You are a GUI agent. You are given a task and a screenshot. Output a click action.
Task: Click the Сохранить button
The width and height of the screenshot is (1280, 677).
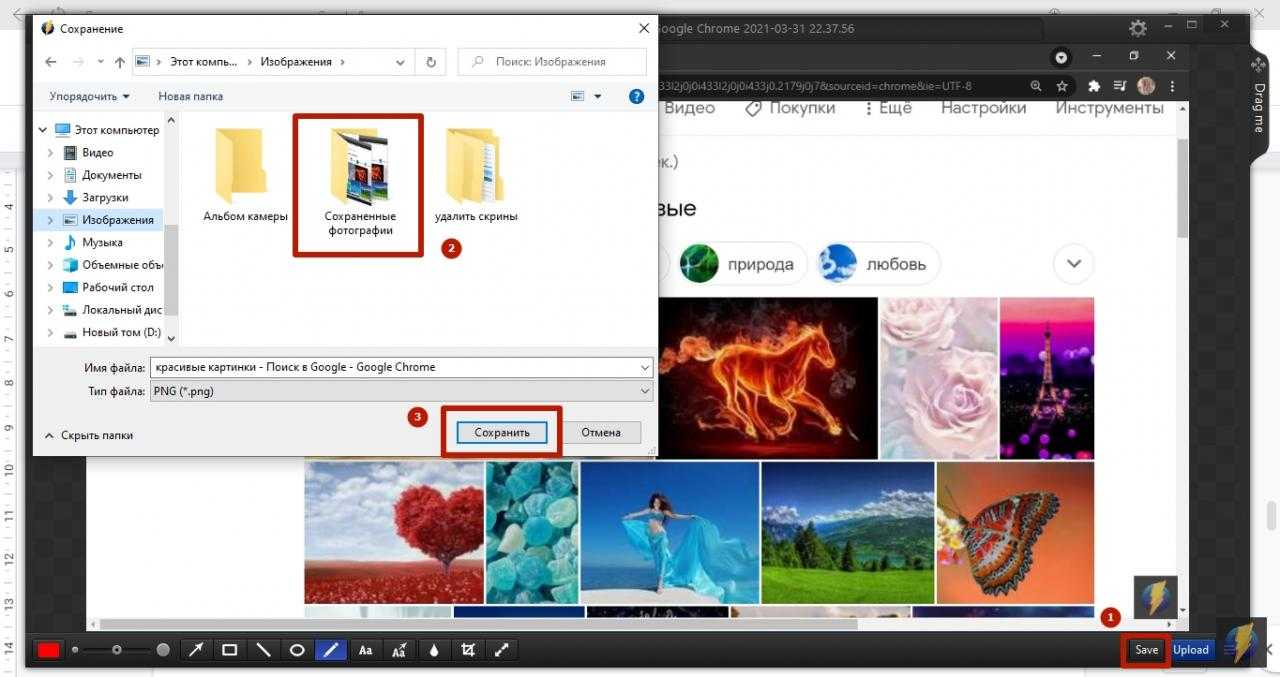tap(502, 433)
